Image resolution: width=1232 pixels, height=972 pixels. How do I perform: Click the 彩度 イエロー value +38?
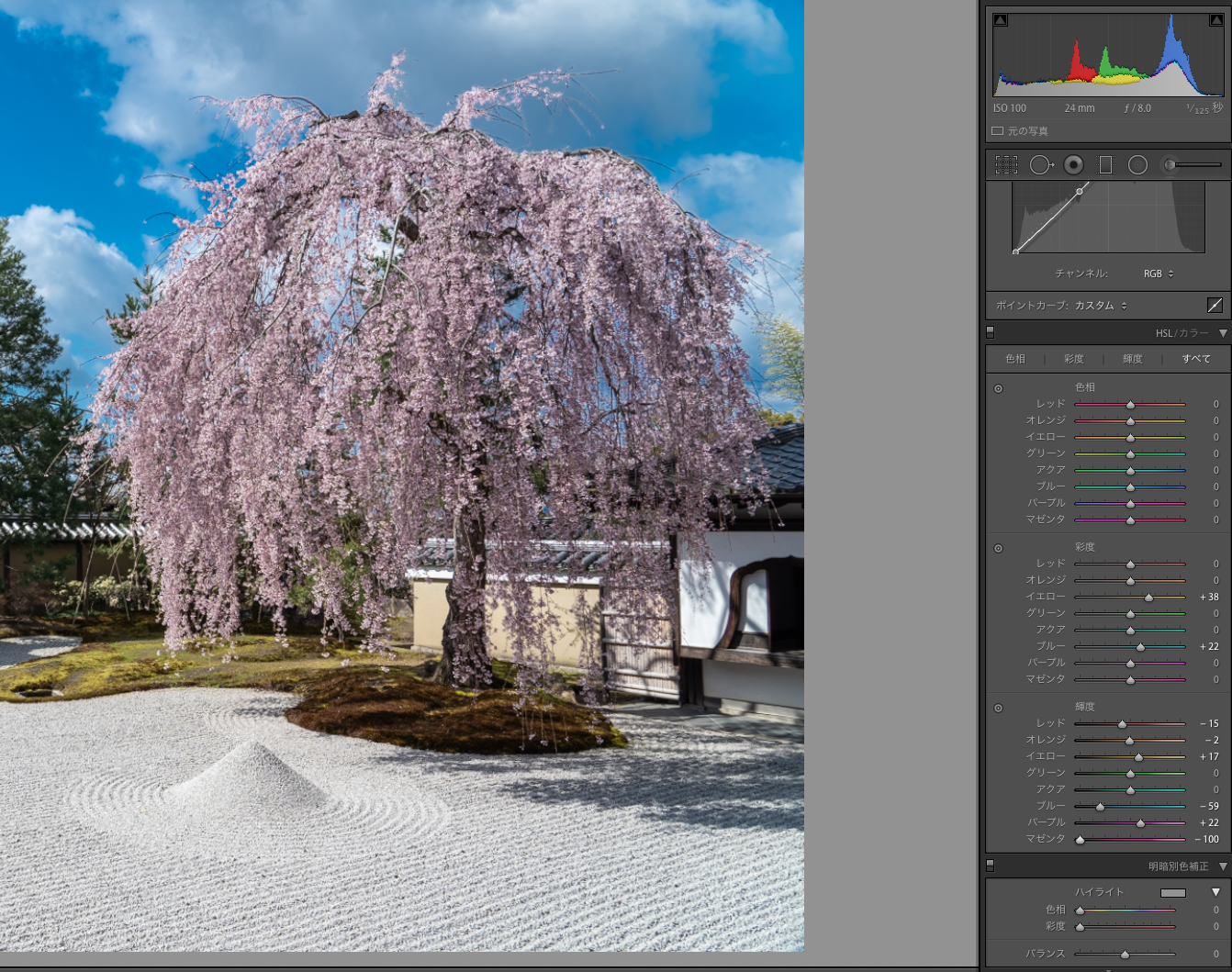point(1209,597)
